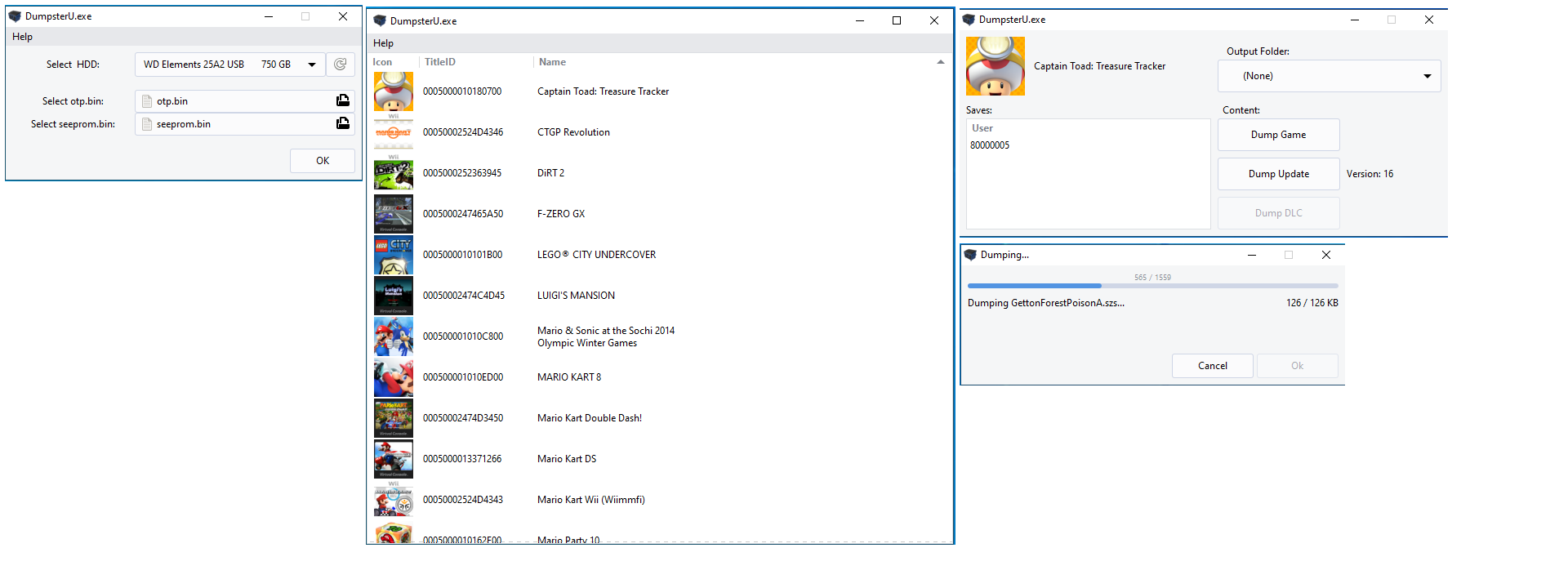
Task: Select row named F-ZERO GX
Action: (x=561, y=214)
